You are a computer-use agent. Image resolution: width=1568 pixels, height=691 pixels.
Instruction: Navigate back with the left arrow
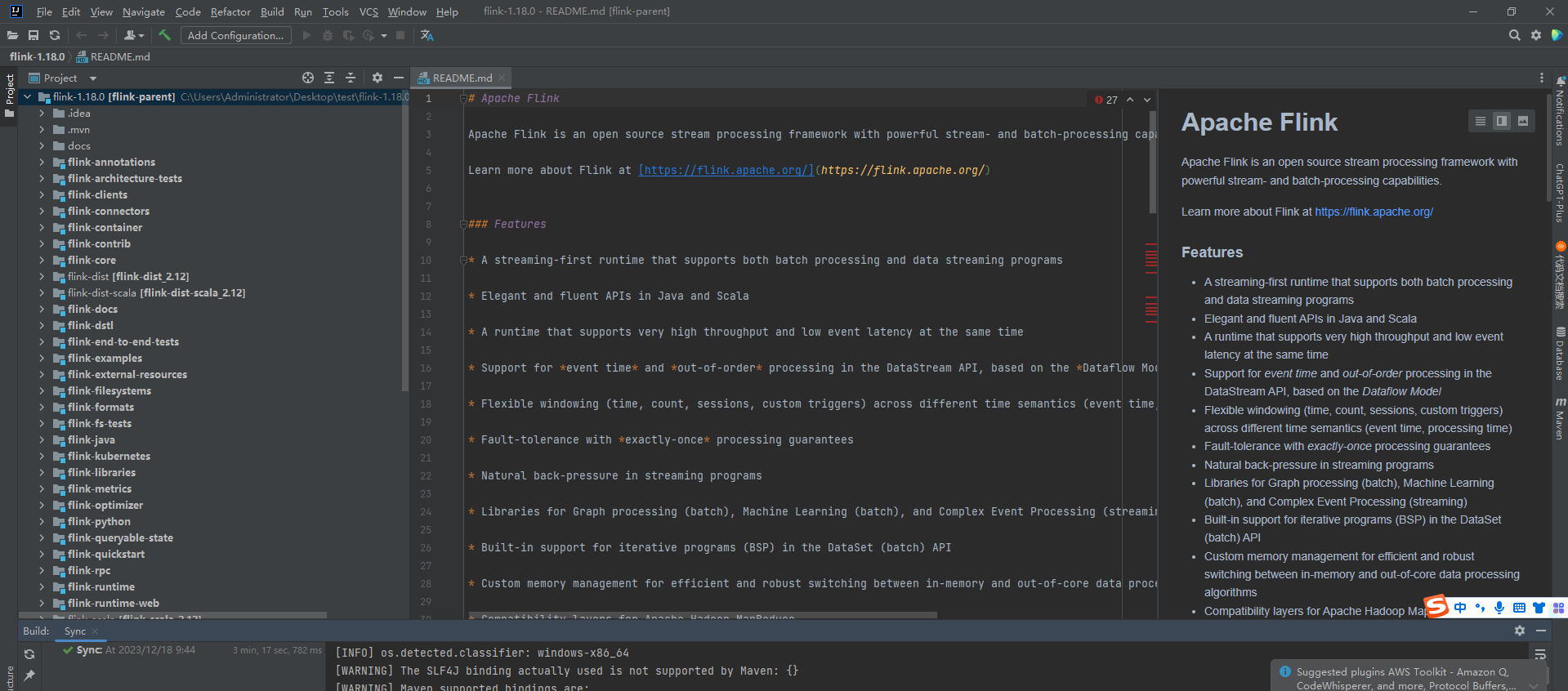tap(81, 35)
